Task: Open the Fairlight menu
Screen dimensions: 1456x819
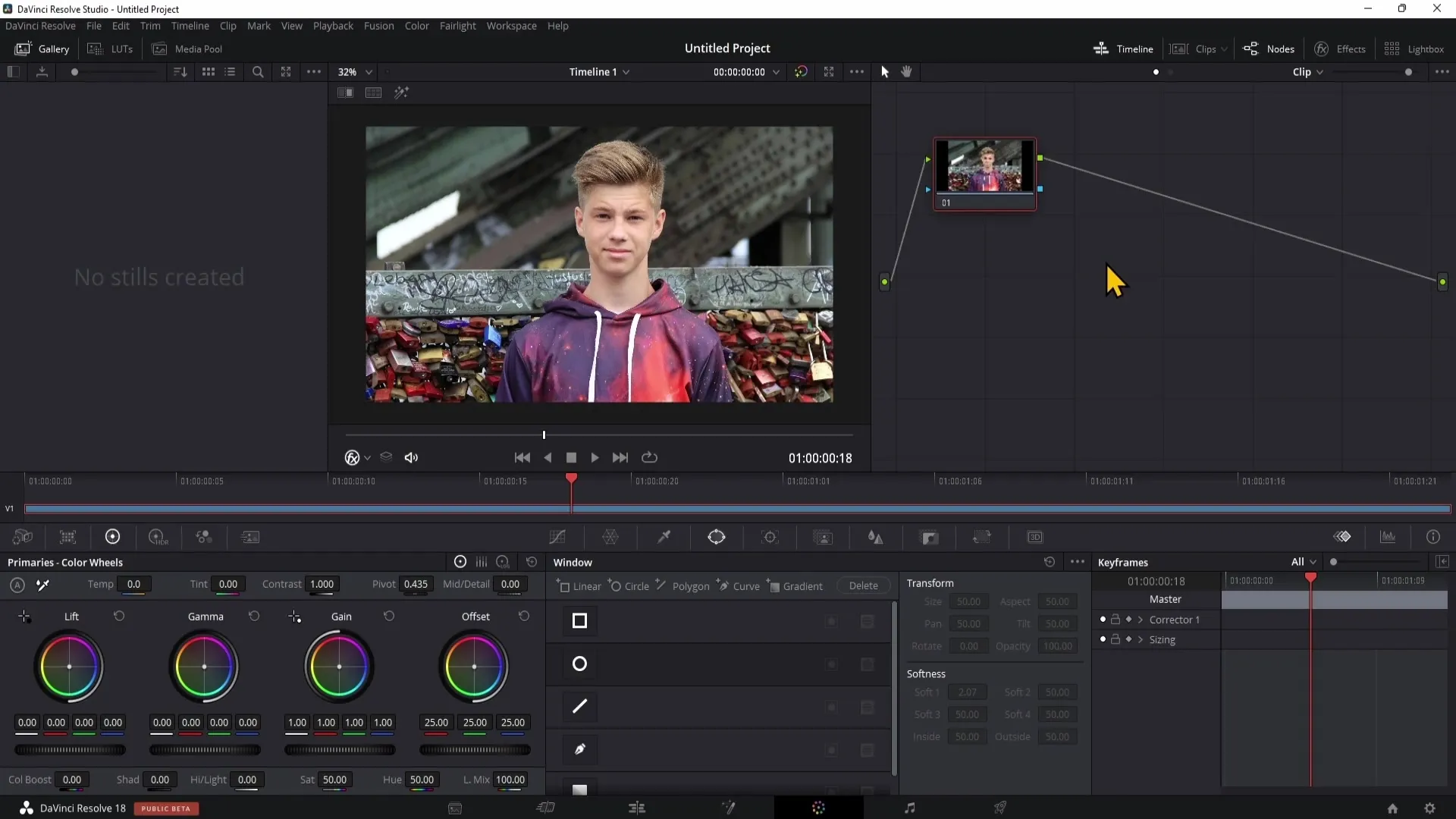Action: click(x=457, y=26)
